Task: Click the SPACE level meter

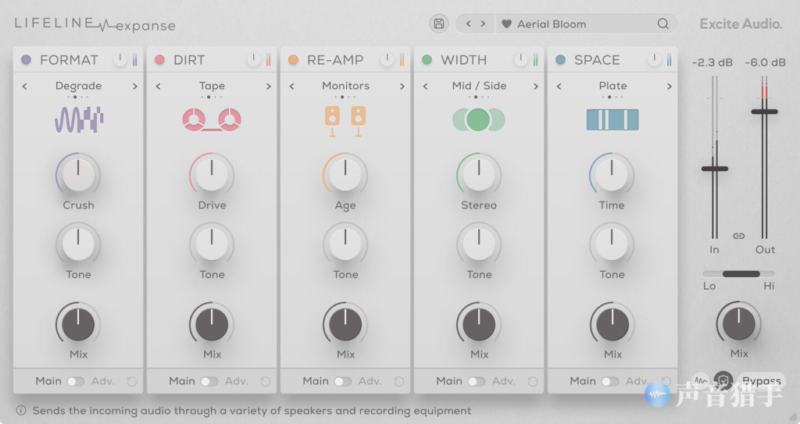Action: click(669, 60)
